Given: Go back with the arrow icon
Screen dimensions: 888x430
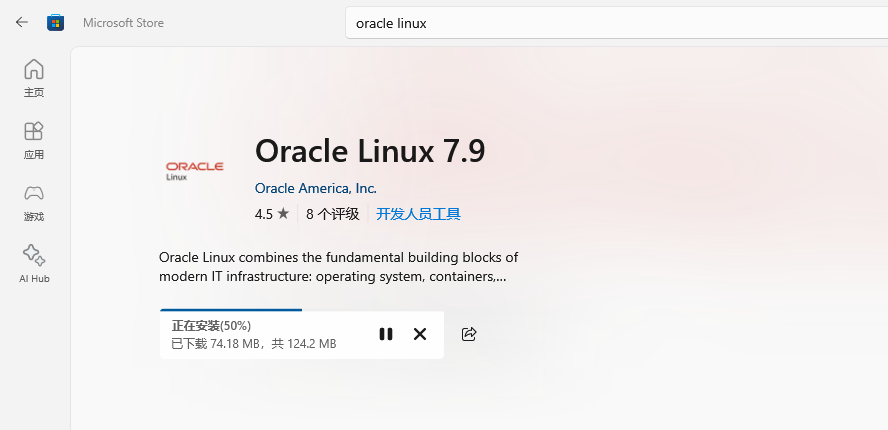Looking at the screenshot, I should click(22, 23).
